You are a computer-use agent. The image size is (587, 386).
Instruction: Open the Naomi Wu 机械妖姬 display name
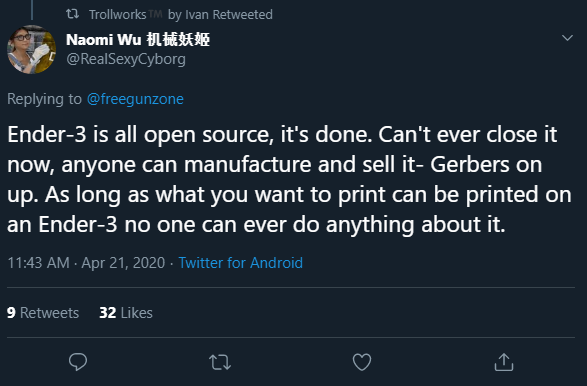click(138, 39)
